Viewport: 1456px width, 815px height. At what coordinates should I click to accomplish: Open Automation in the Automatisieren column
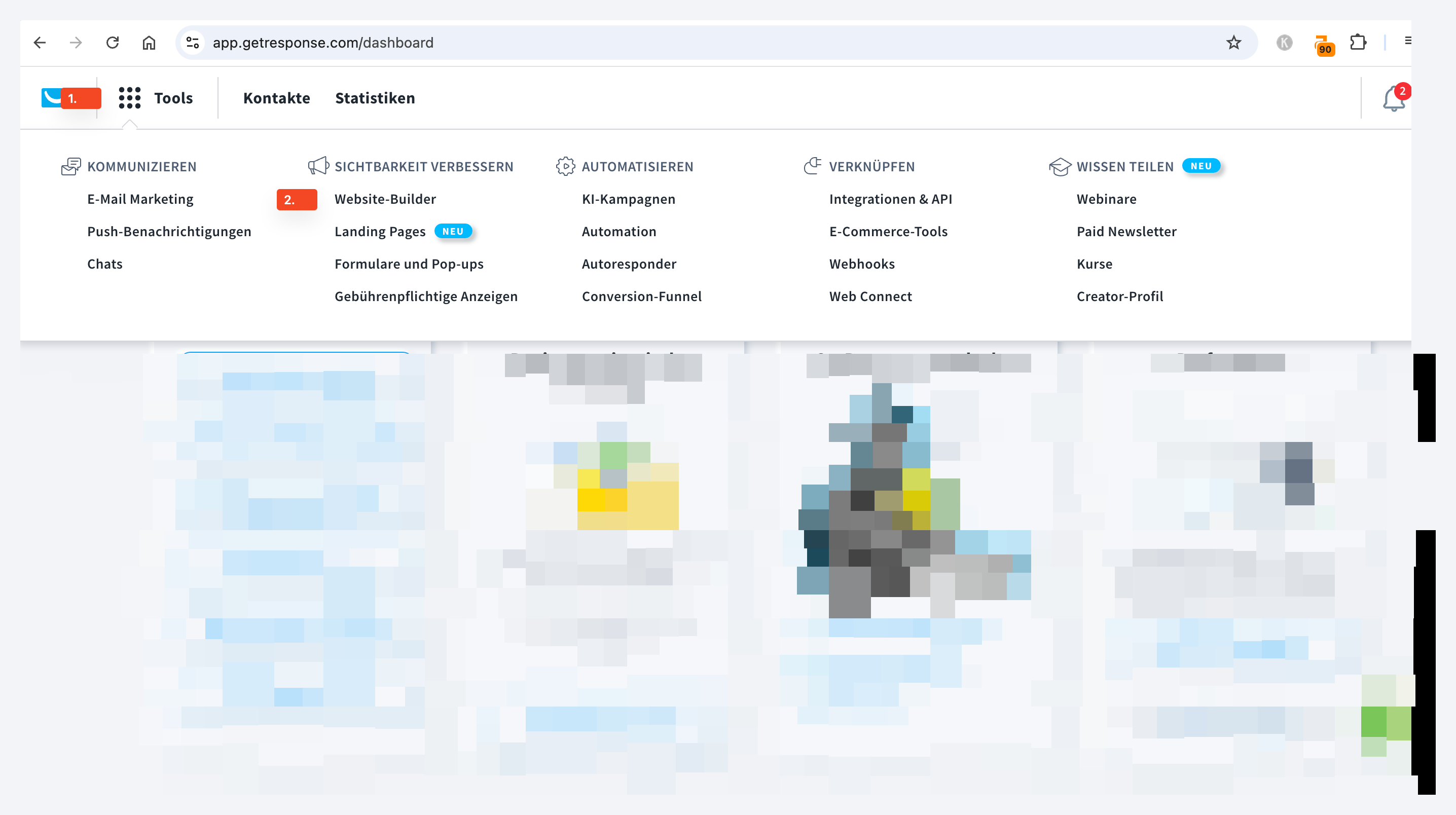619,231
